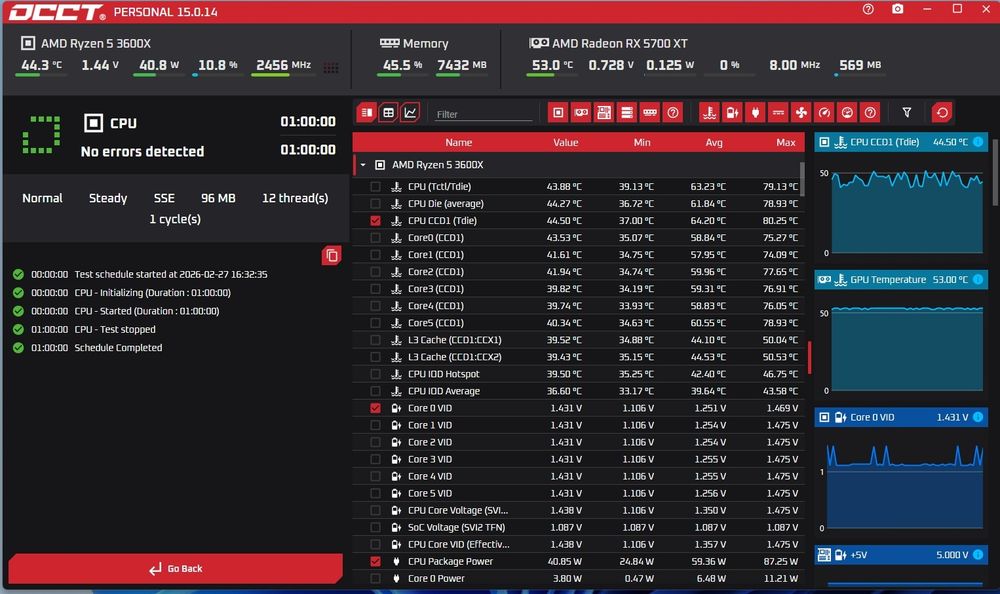Click the GPU Temperature graph area
1000x594 pixels.
(906, 350)
